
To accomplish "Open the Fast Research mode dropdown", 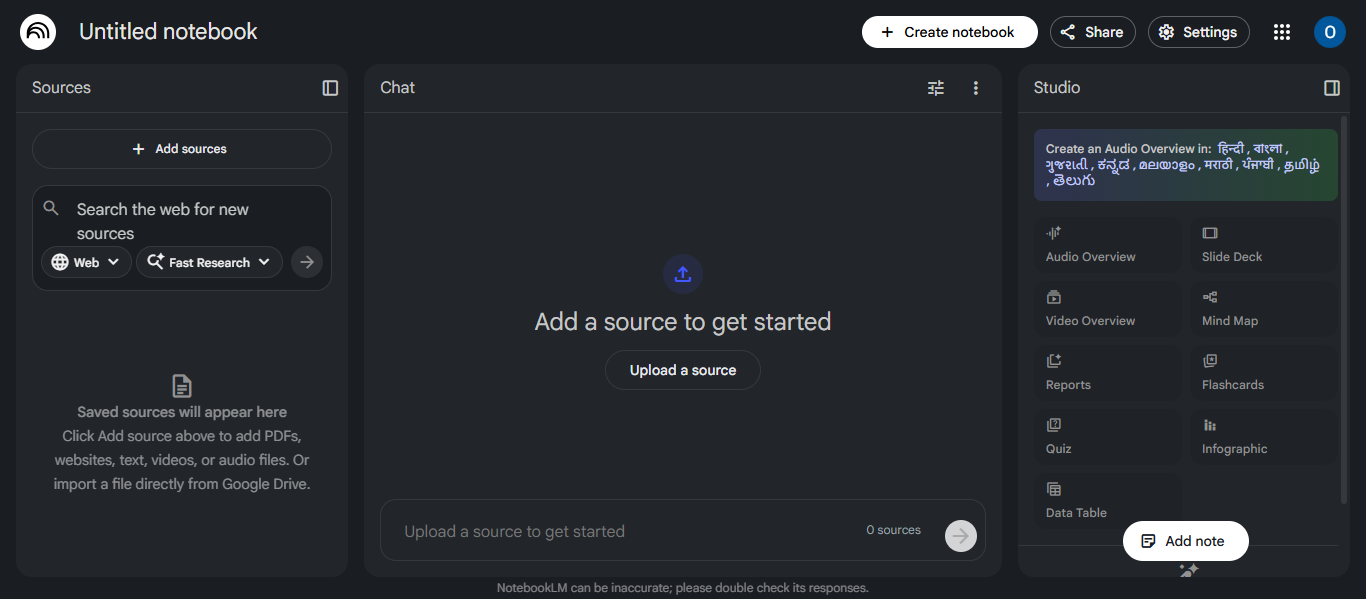I will (x=209, y=262).
